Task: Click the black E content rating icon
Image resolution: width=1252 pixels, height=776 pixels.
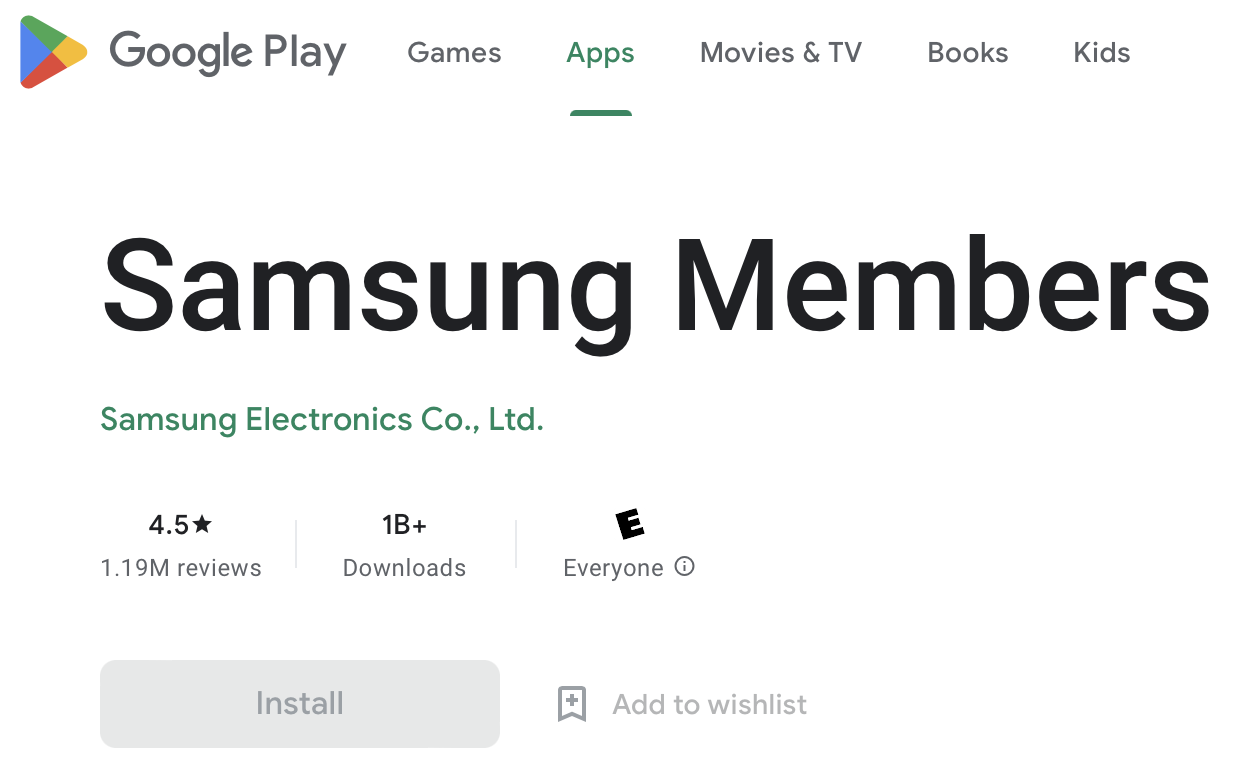Action: point(629,523)
